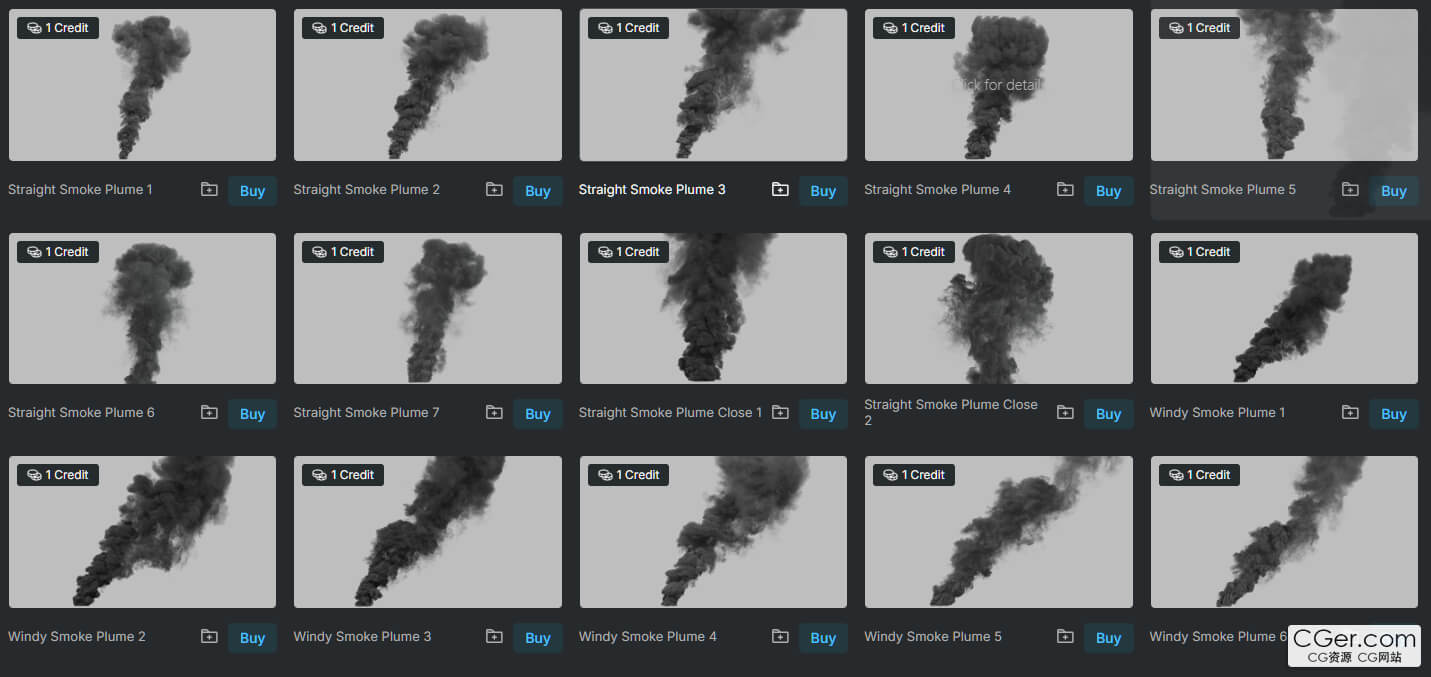The height and width of the screenshot is (677, 1431).
Task: Buy Straight Smoke Plume 2
Action: pyautogui.click(x=538, y=191)
